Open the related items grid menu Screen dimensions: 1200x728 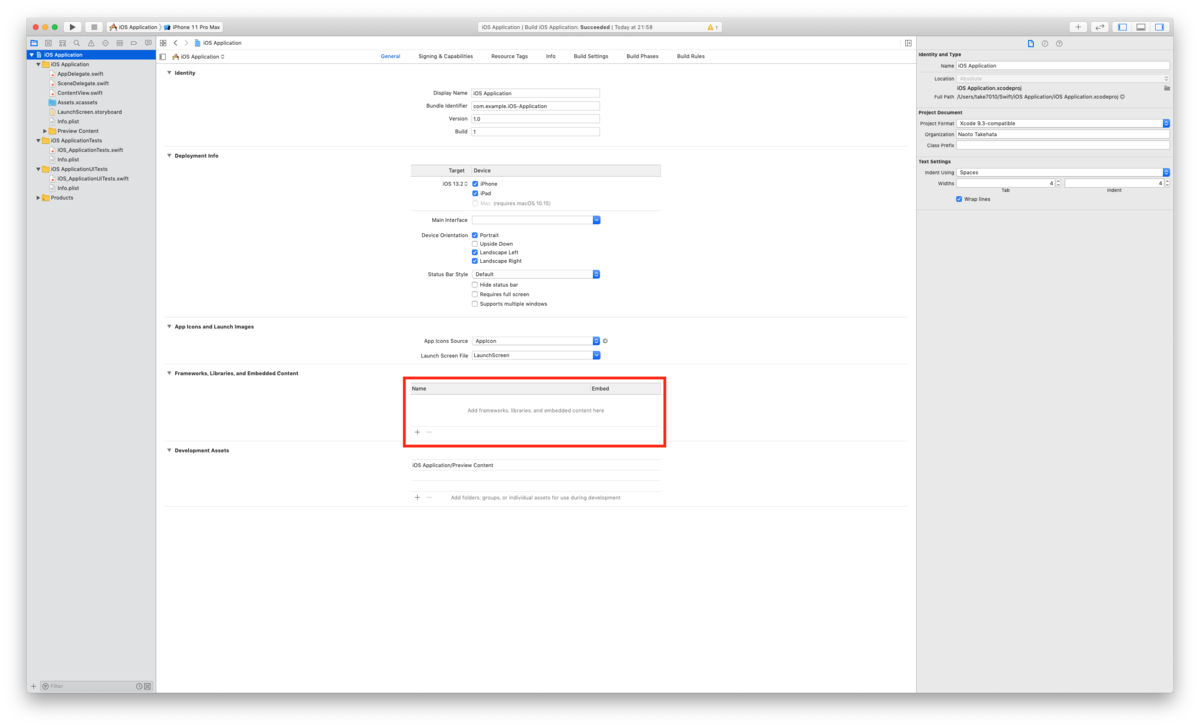[163, 43]
